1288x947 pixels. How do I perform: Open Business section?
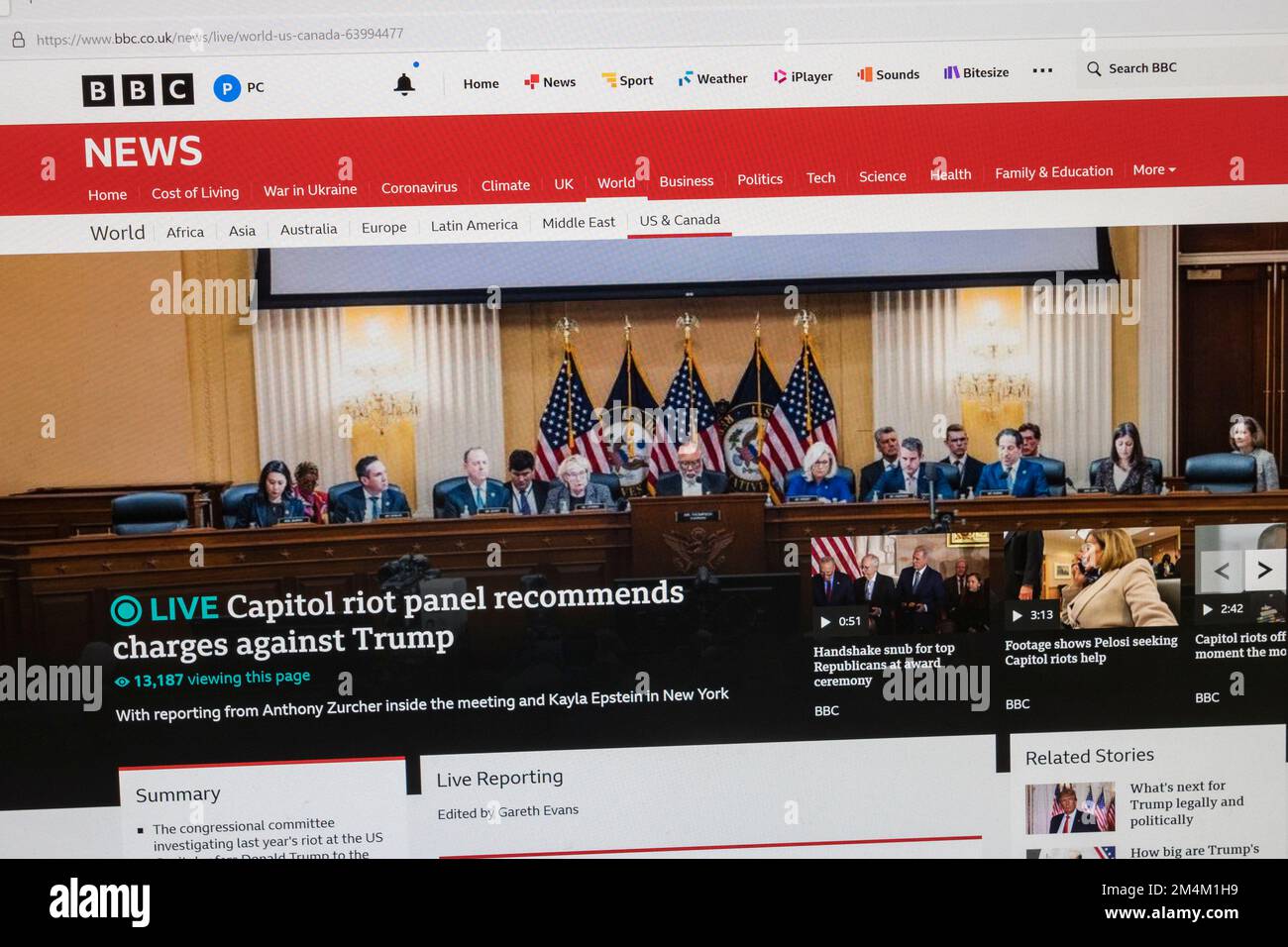687,181
